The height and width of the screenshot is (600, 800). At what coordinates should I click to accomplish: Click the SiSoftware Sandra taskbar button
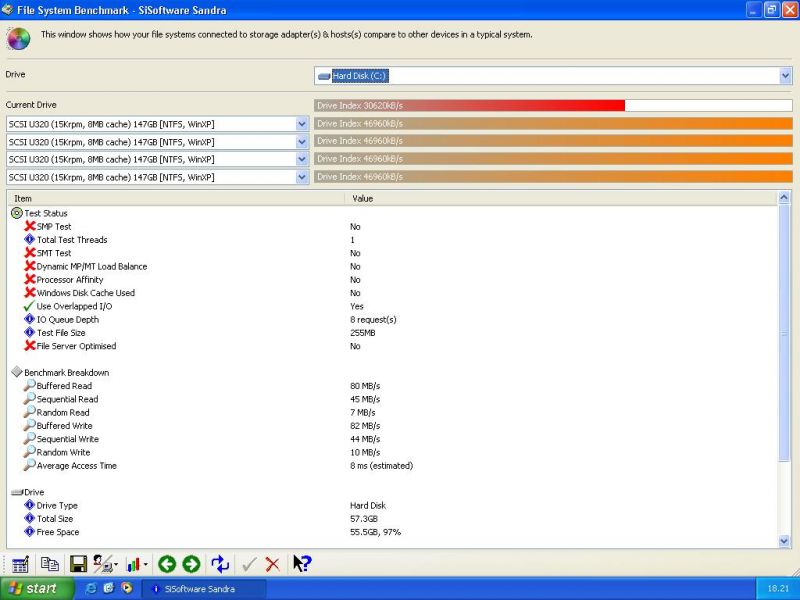pyautogui.click(x=204, y=588)
